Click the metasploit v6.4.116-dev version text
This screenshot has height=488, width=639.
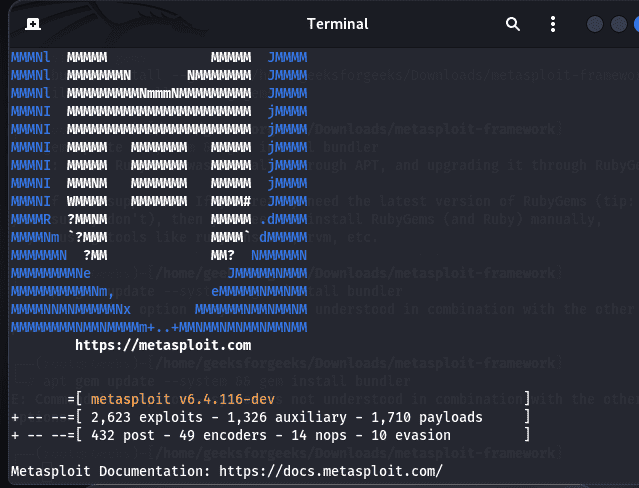click(x=183, y=399)
